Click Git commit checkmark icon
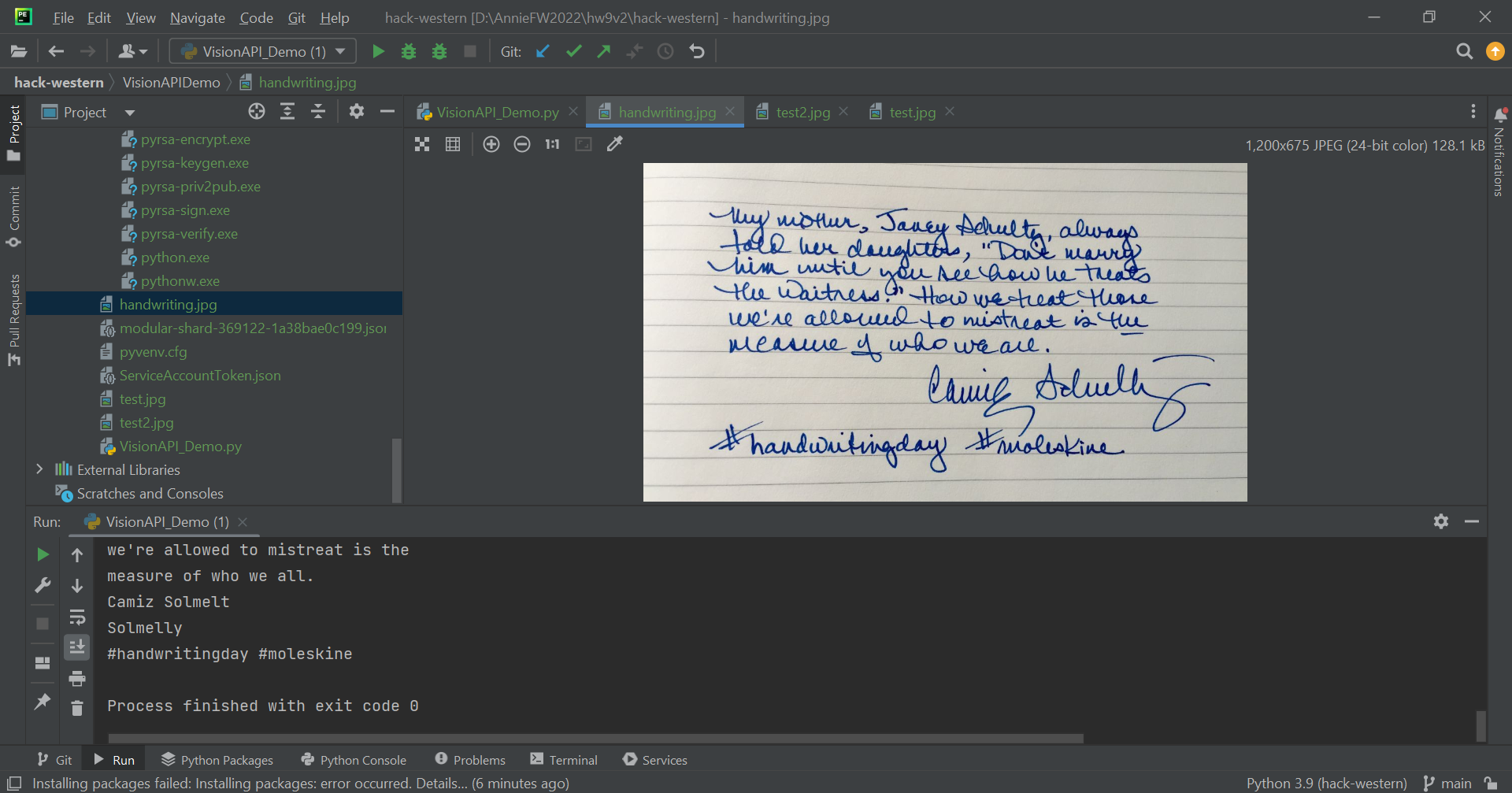The height and width of the screenshot is (793, 1512). 573,51
